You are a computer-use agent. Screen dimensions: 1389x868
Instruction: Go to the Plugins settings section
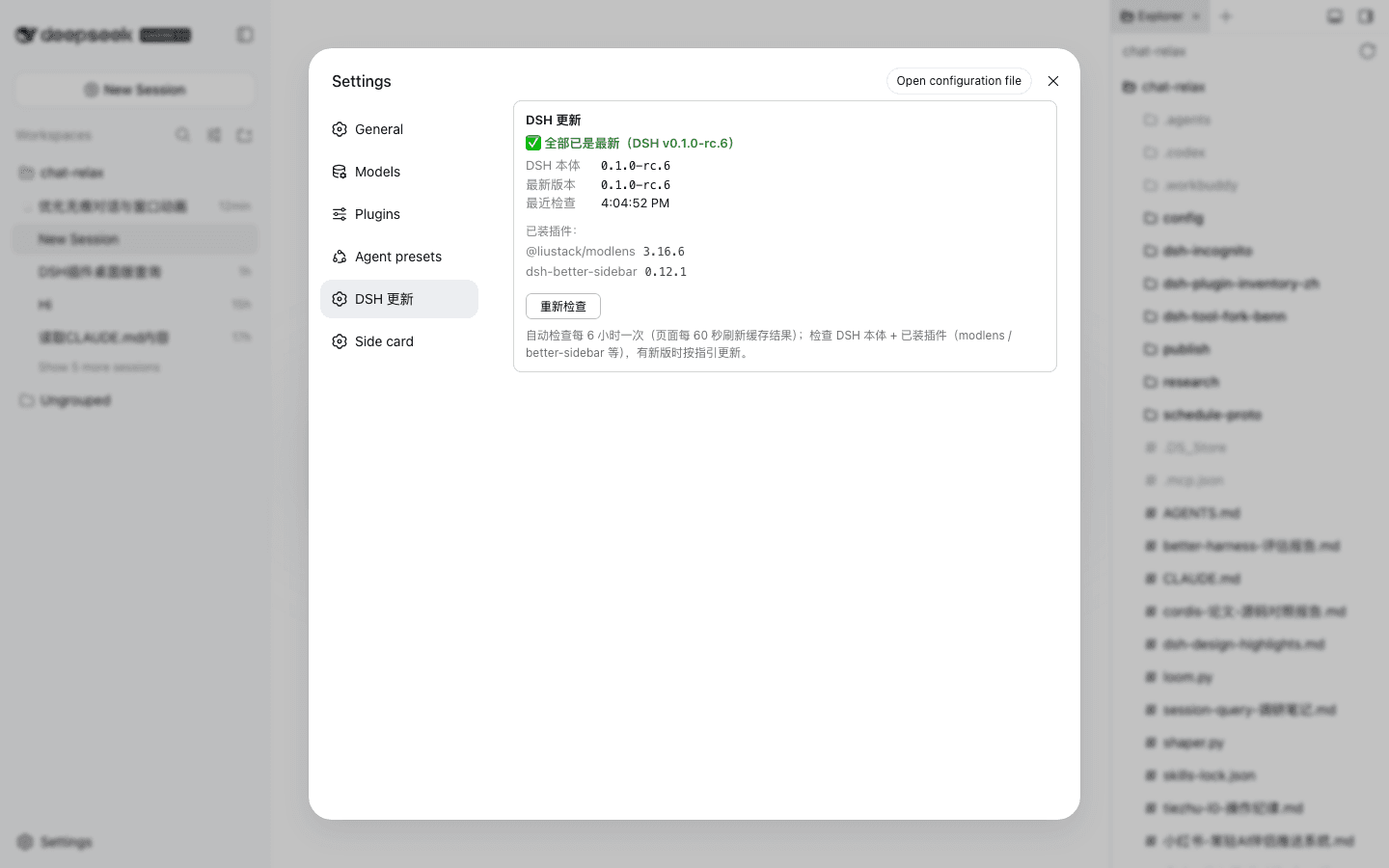click(x=399, y=214)
